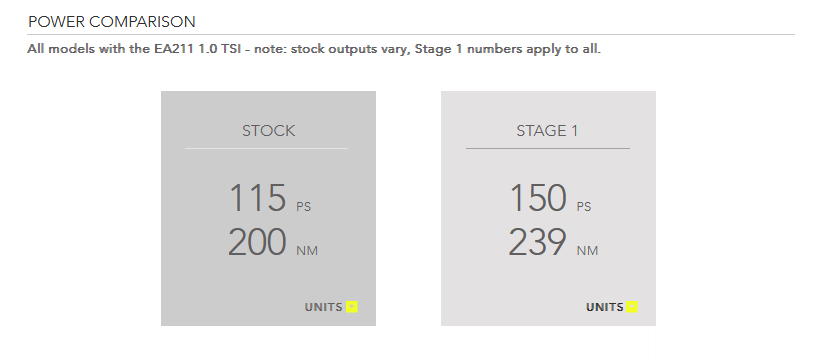Click the NM unit label beside 200
This screenshot has width=821, height=361.
[307, 251]
